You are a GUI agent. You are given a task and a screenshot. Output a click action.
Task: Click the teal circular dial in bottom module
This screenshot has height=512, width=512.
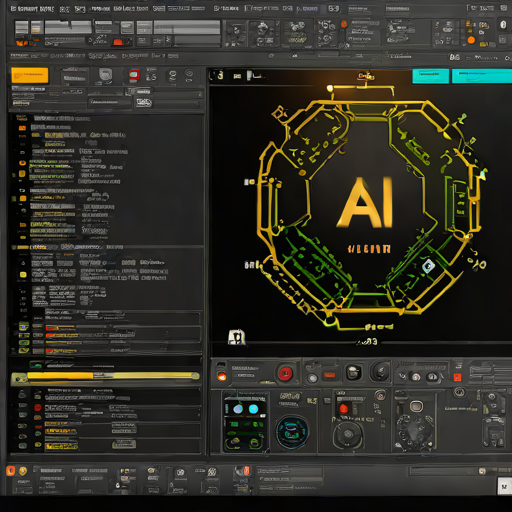click(292, 432)
